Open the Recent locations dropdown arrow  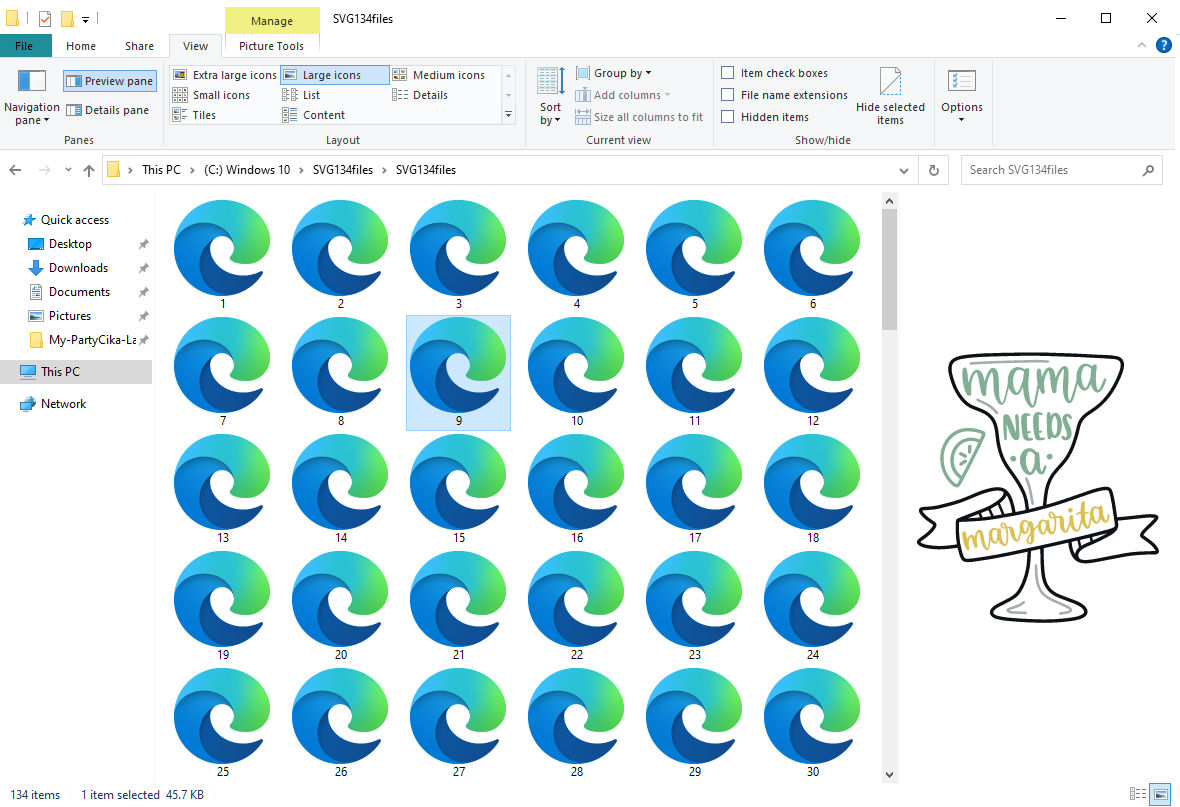pos(68,170)
